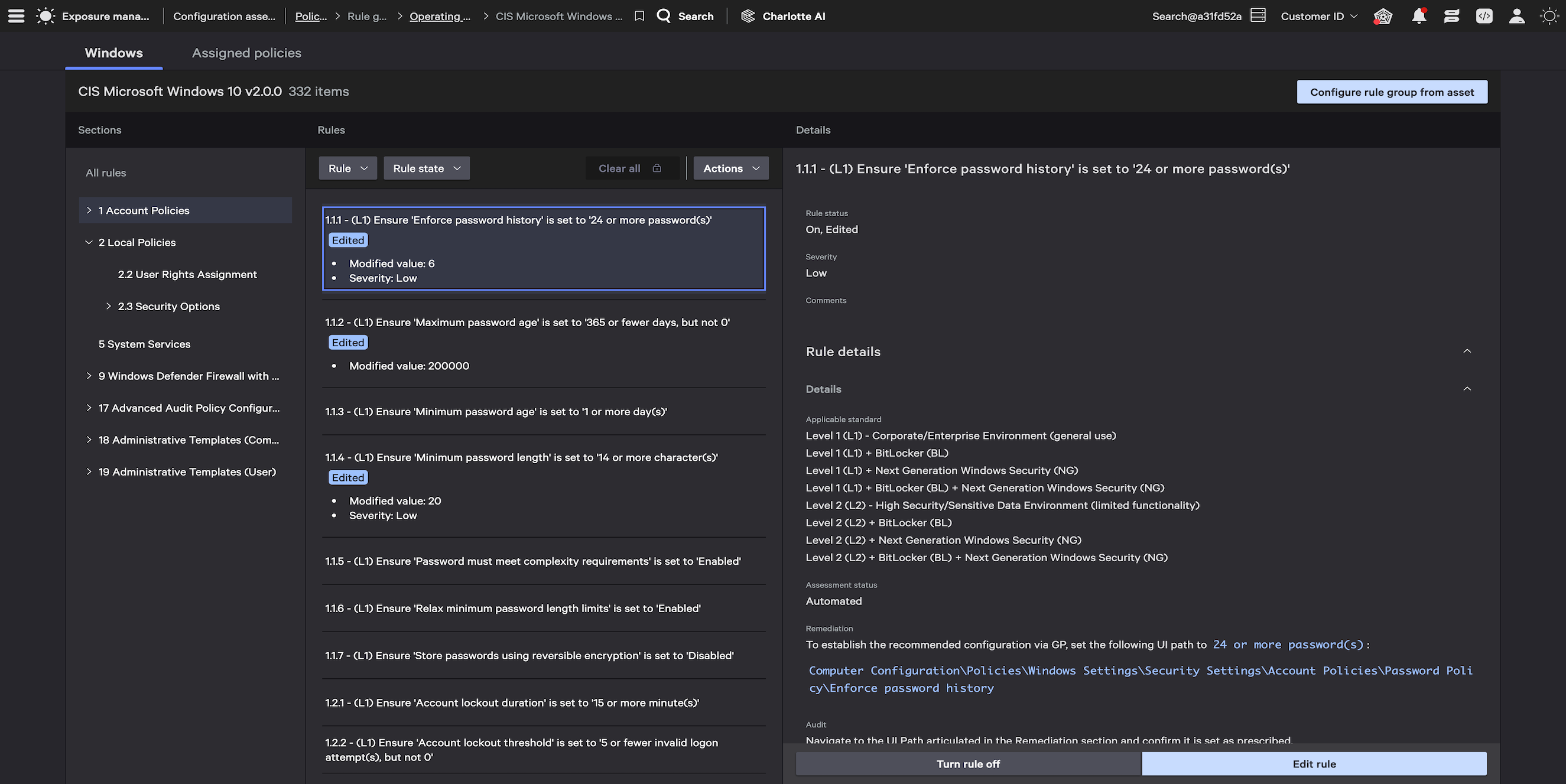The height and width of the screenshot is (784, 1566).
Task: Select rule 1.1.1 Enforce password history
Action: [544, 249]
